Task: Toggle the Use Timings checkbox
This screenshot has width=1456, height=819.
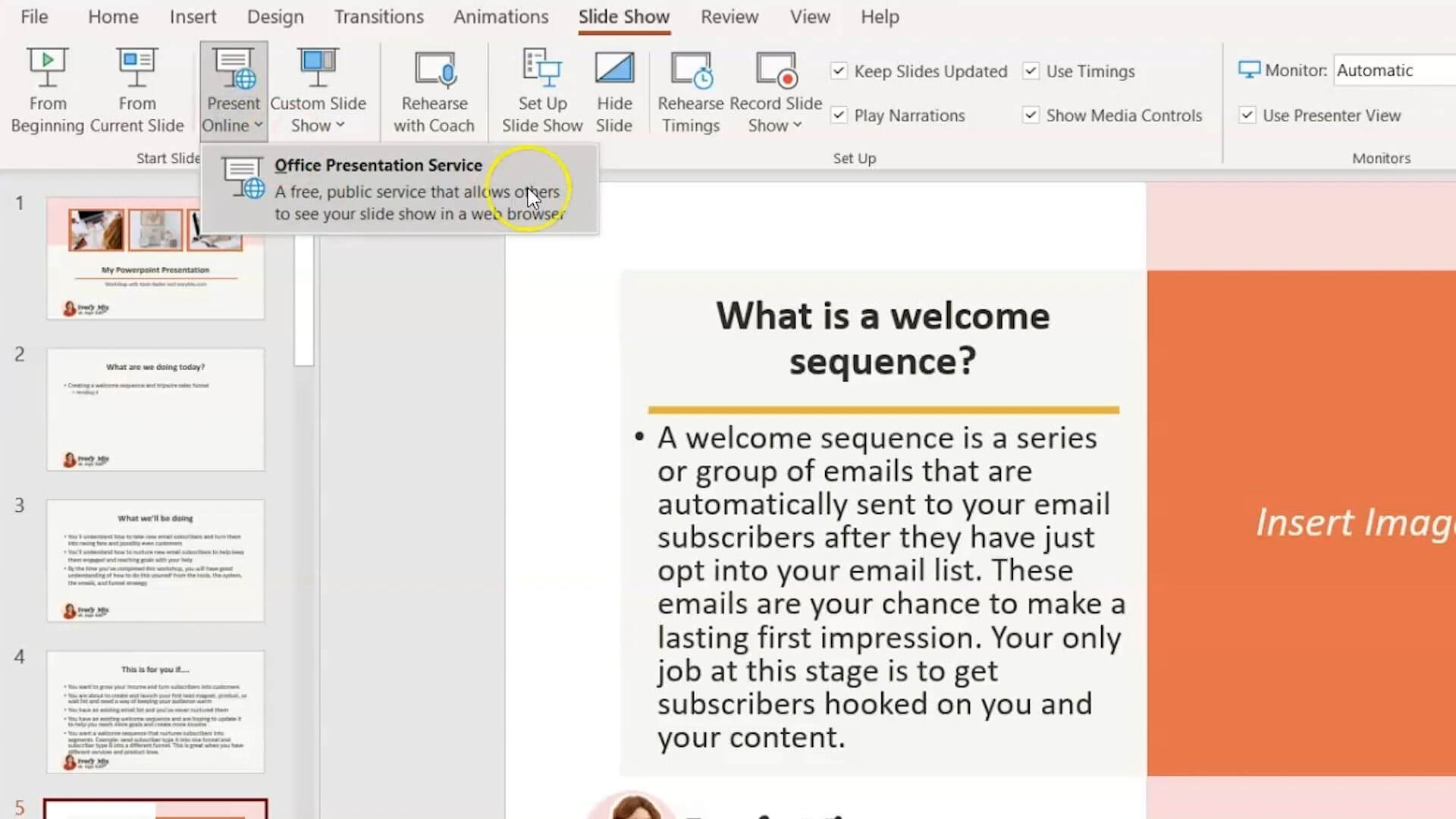Action: 1031,70
